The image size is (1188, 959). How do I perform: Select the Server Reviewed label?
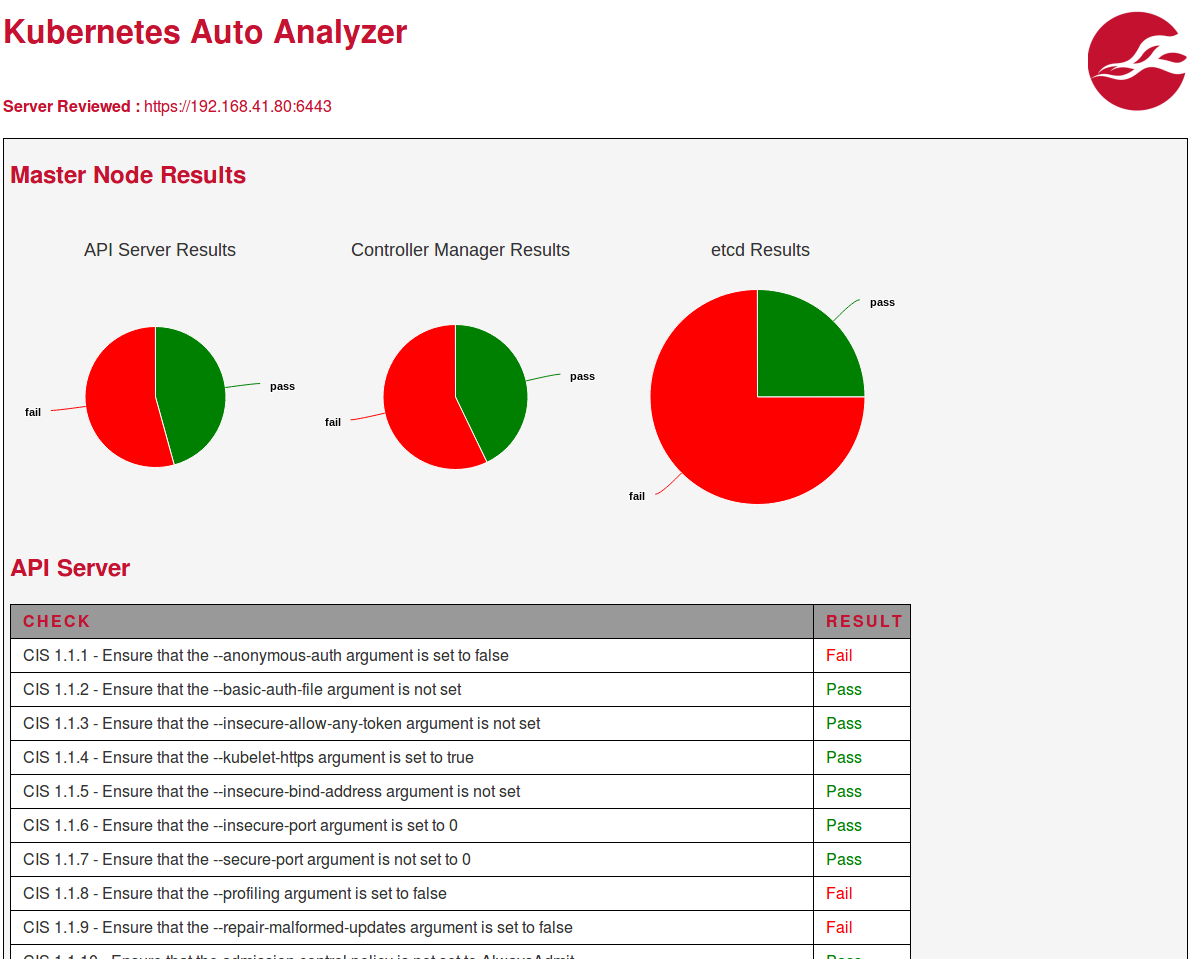pyautogui.click(x=72, y=106)
